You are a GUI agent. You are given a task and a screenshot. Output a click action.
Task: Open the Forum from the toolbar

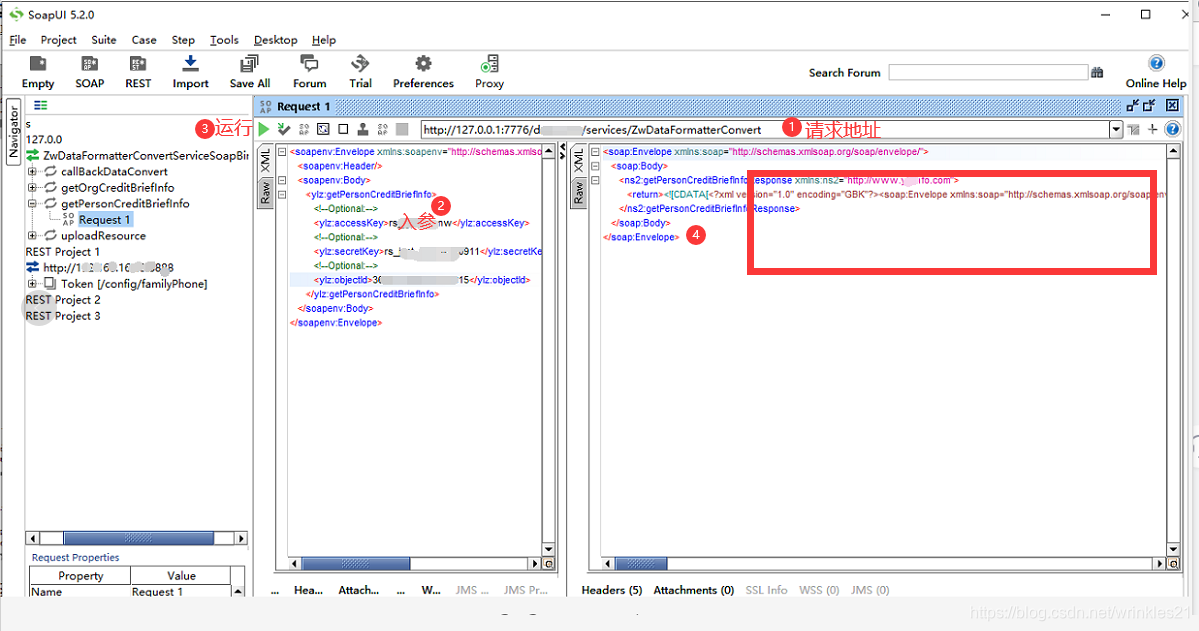point(309,70)
